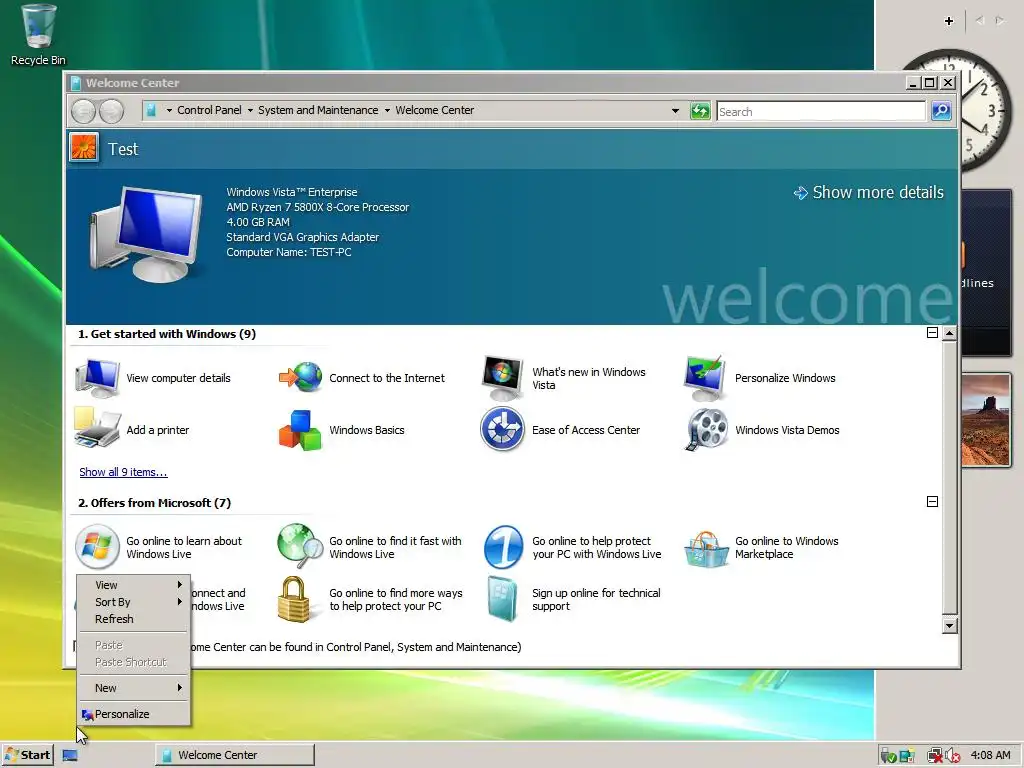
Task: Select Sign up online for technical support
Action: [x=574, y=600]
